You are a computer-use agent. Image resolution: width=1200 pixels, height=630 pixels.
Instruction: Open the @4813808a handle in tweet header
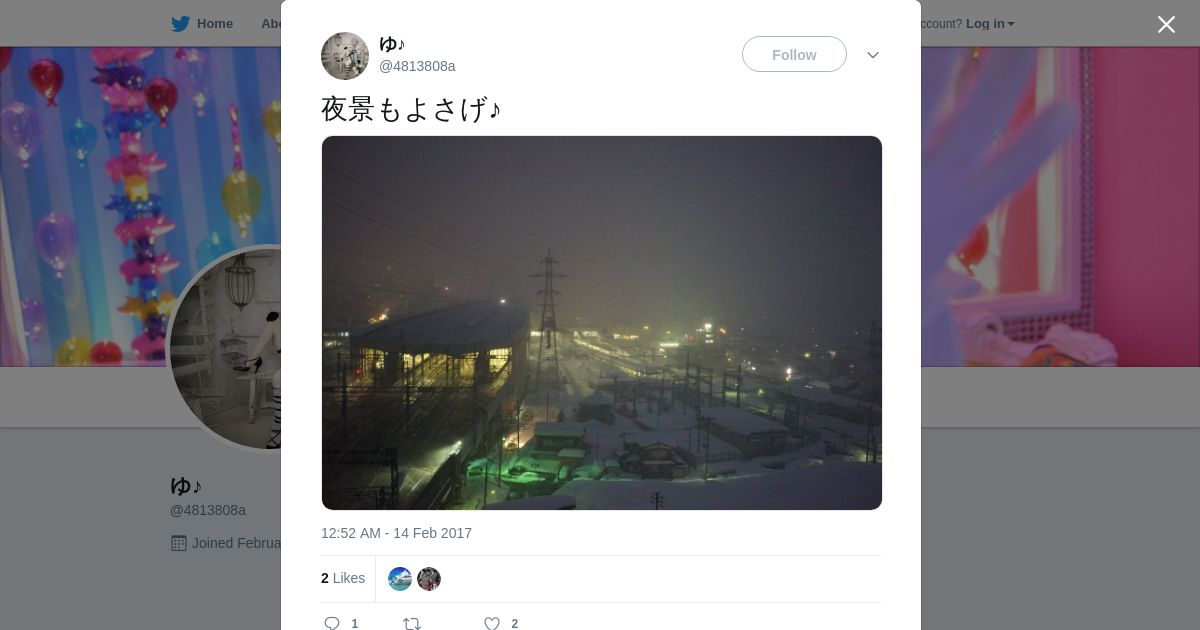click(417, 66)
